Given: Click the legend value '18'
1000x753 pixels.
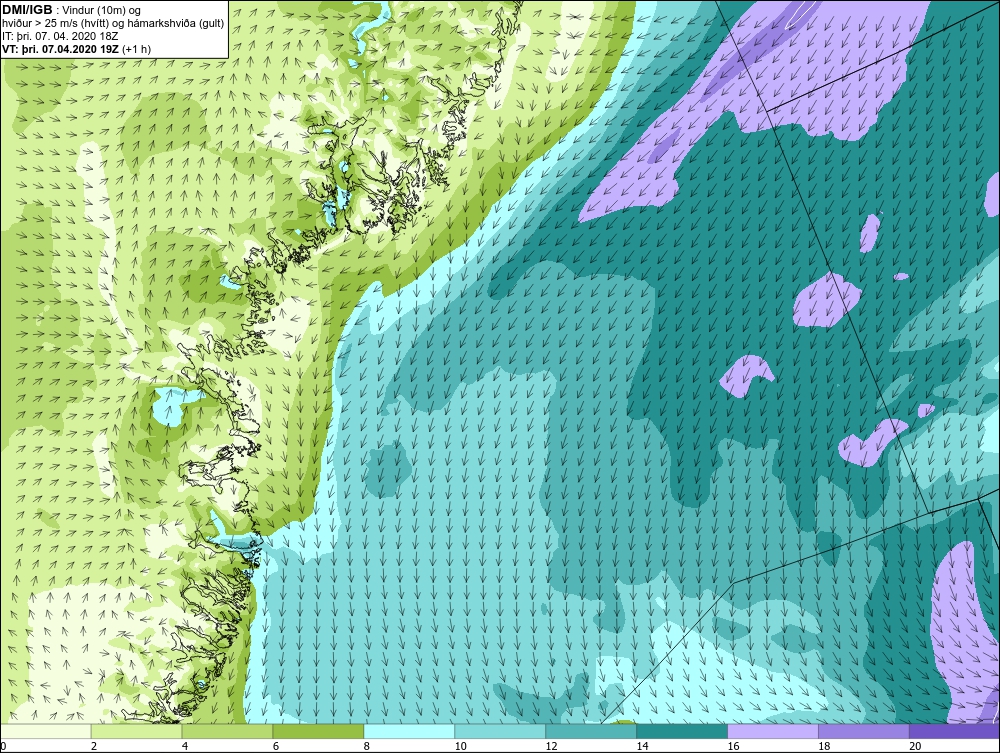Looking at the screenshot, I should 824,746.
